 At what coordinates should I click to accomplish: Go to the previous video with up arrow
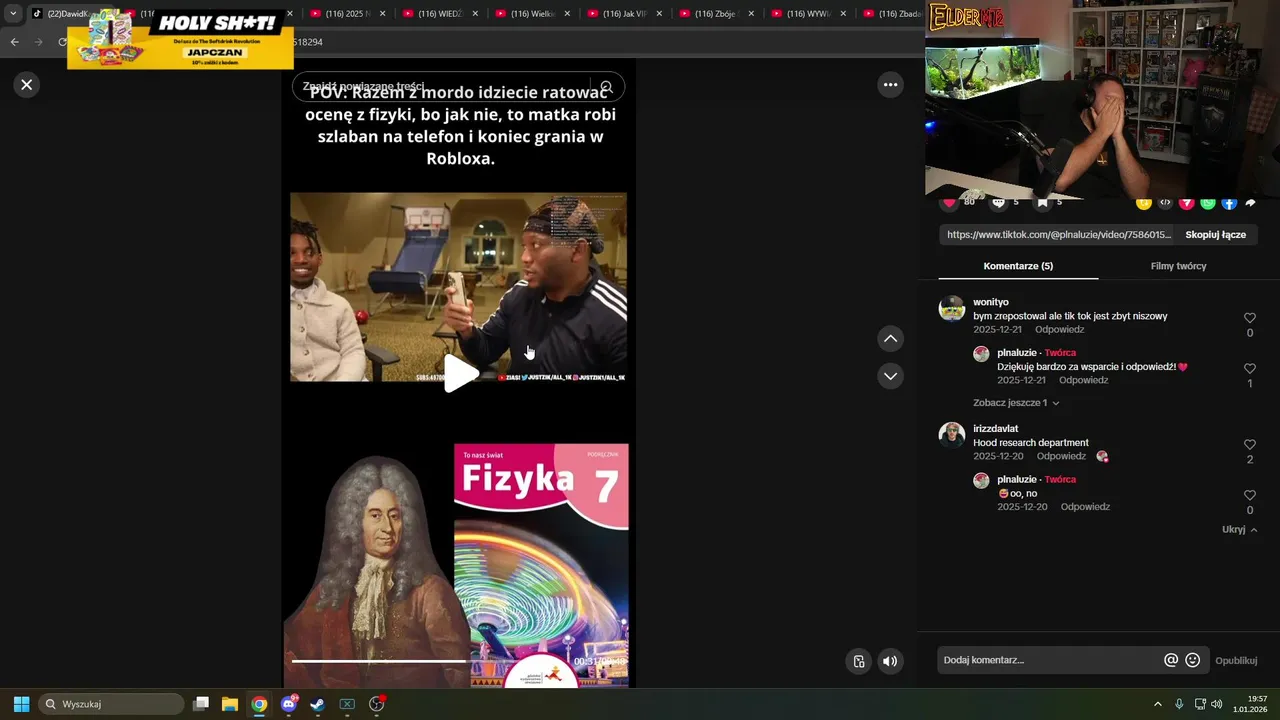[890, 339]
